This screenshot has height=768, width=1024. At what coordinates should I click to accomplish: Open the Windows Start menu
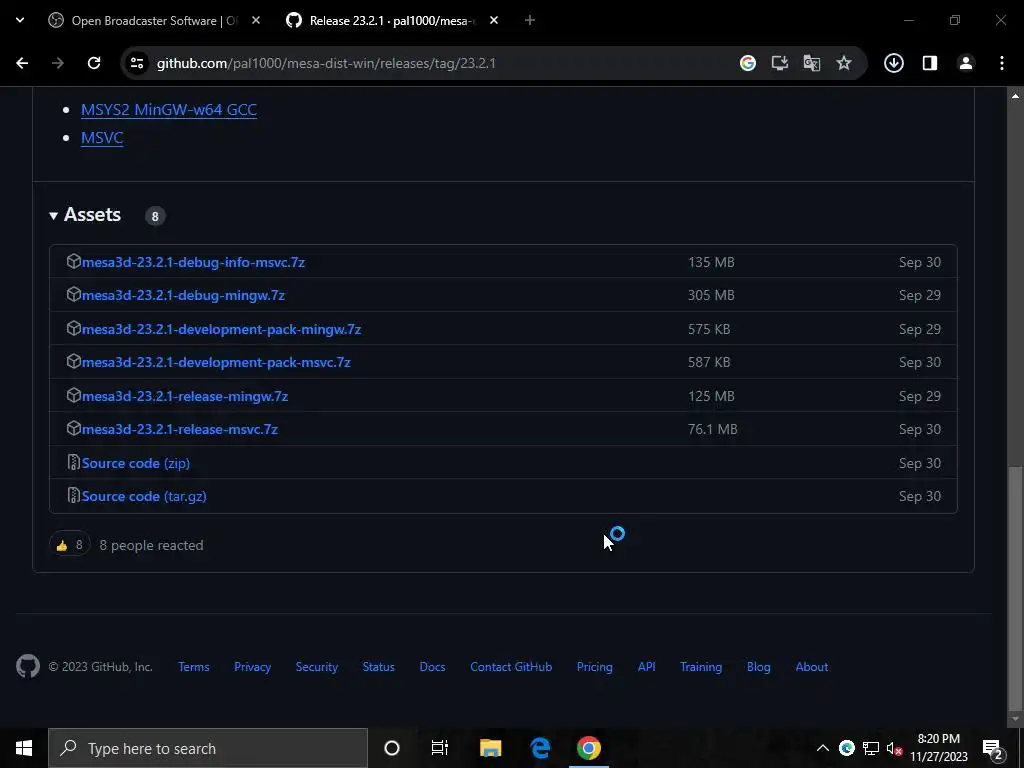click(x=24, y=748)
